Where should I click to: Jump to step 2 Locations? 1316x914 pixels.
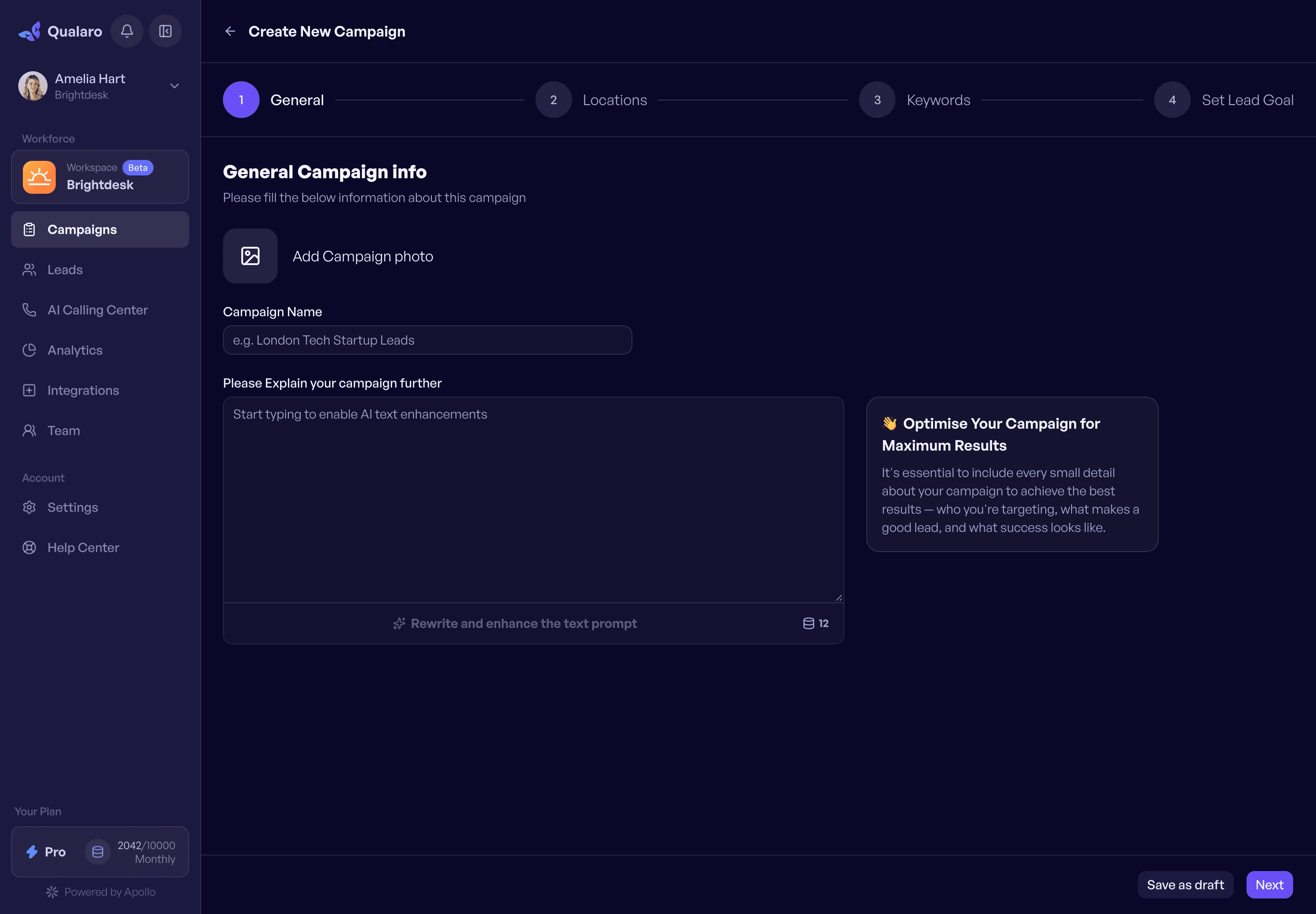coord(591,100)
